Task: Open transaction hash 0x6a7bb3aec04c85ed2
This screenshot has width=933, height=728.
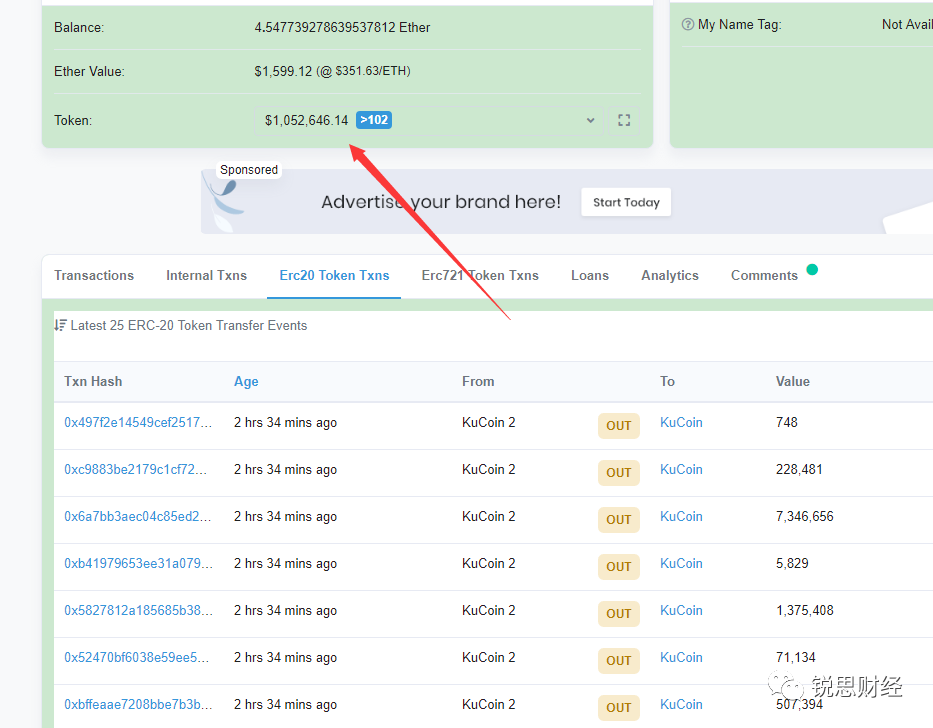Action: click(x=138, y=517)
